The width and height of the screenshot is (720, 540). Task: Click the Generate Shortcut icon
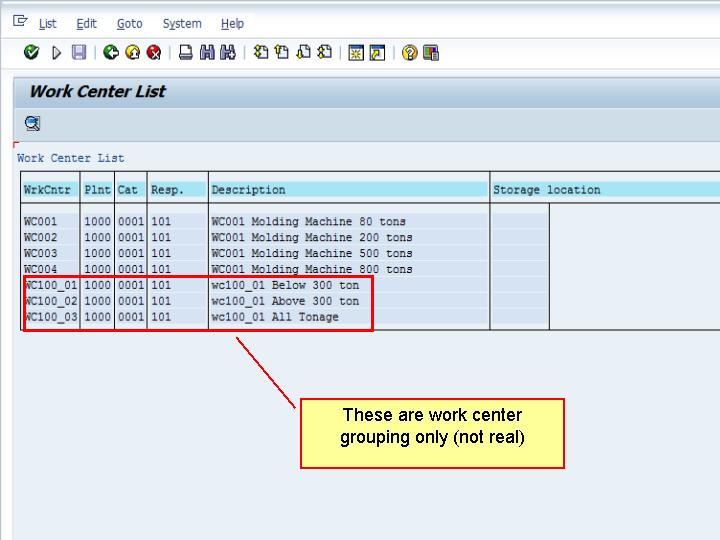(x=377, y=53)
